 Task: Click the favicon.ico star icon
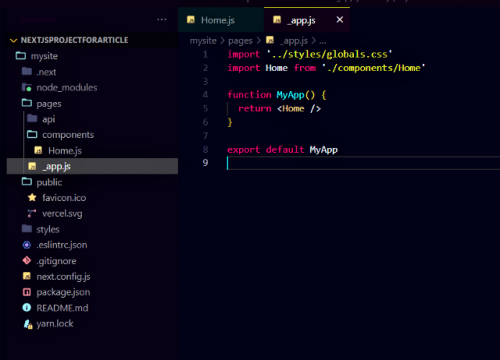pos(32,198)
